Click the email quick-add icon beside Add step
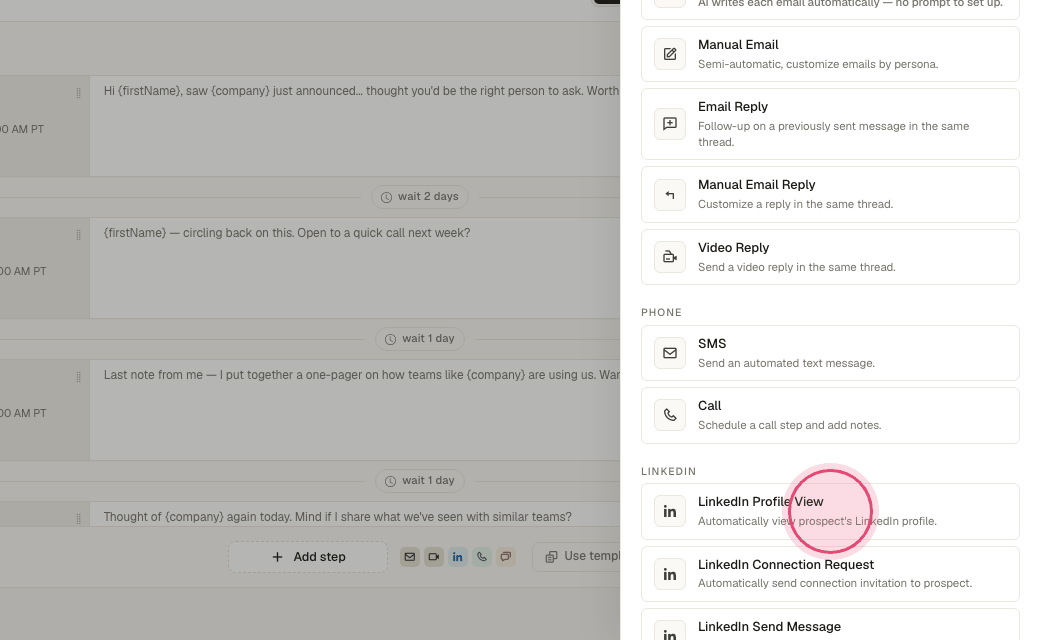 tap(410, 557)
